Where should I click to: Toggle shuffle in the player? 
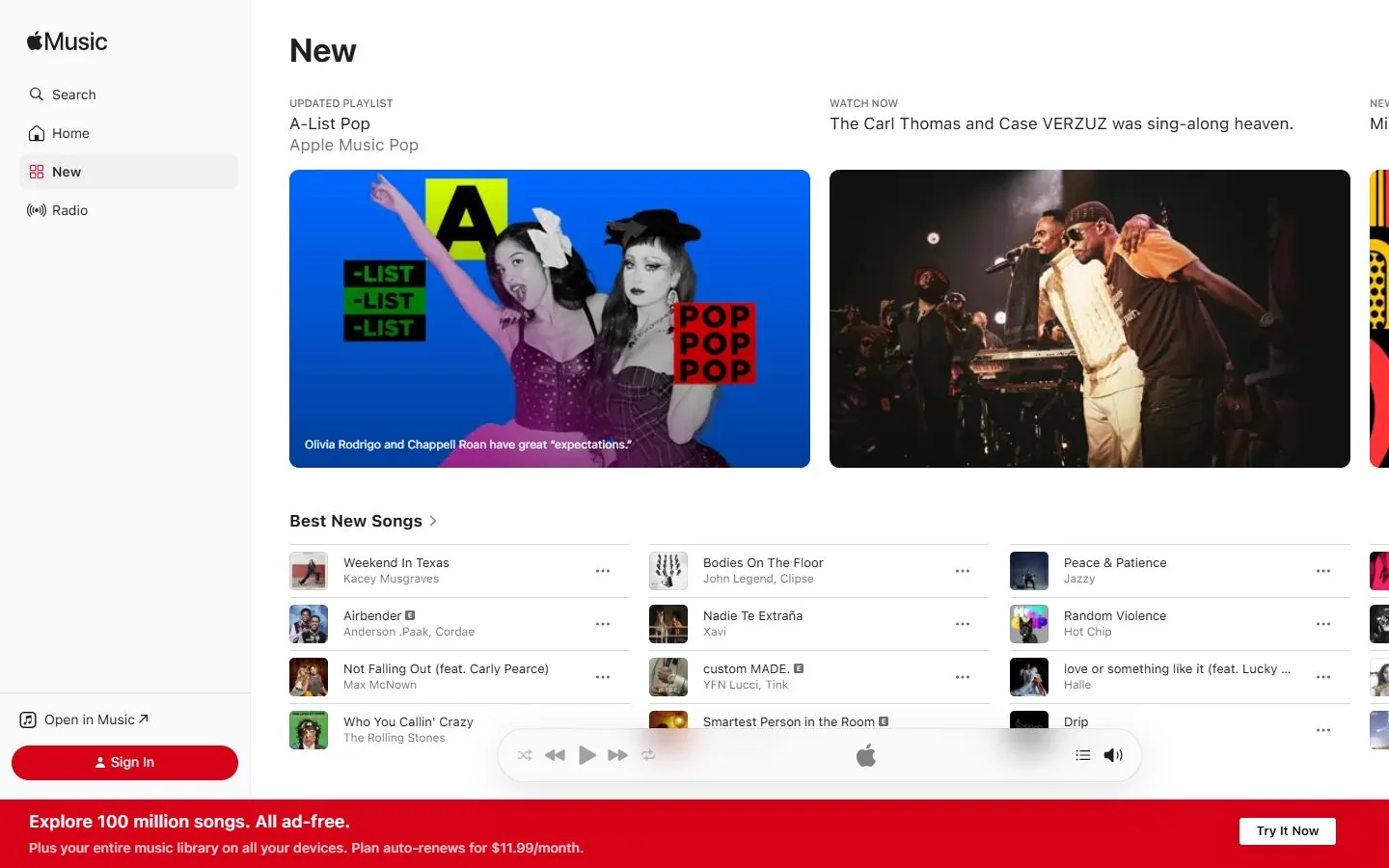(525, 755)
